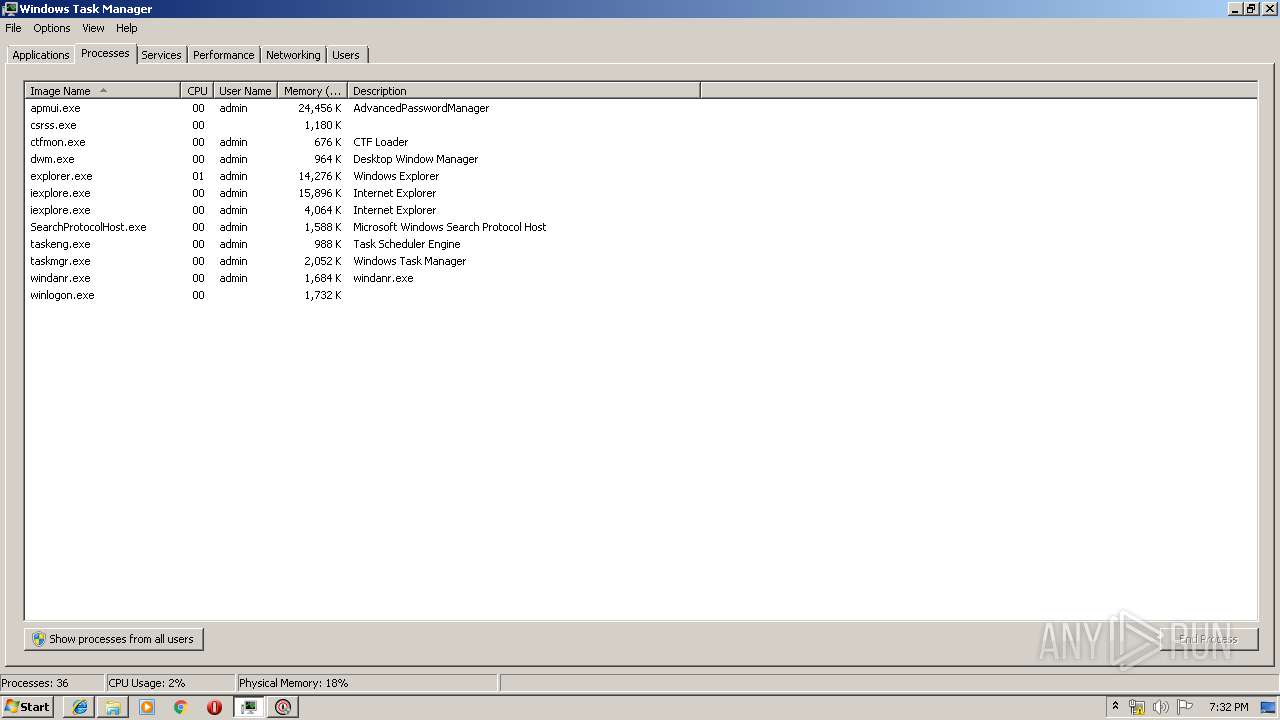Viewport: 1280px width, 720px height.
Task: Sort by the CPU column header
Action: coord(197,91)
